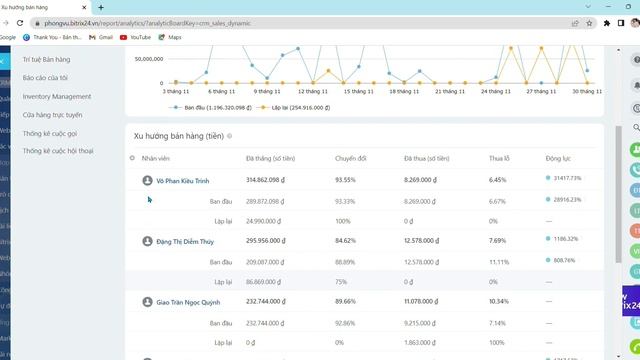The image size is (640, 360).
Task: Click the 12 tháng 11 chart axis label
Action: (313, 92)
